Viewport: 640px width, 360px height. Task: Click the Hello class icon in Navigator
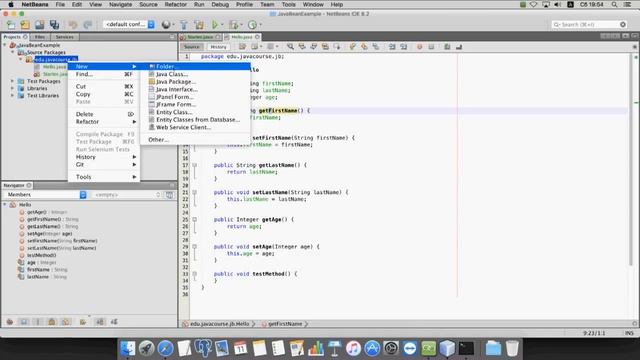pos(13,204)
